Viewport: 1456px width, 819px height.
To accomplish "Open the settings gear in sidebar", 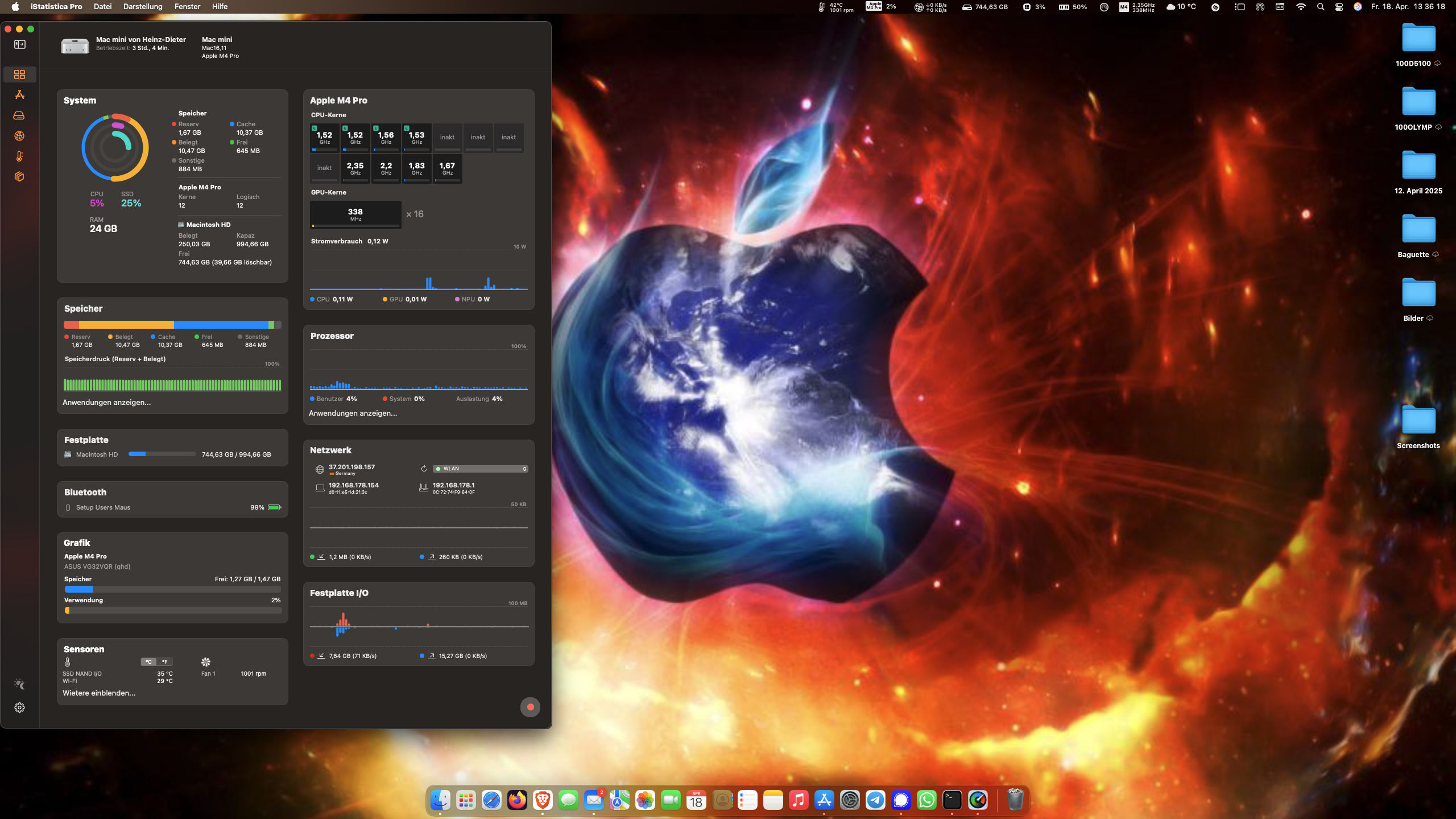I will coord(19,708).
